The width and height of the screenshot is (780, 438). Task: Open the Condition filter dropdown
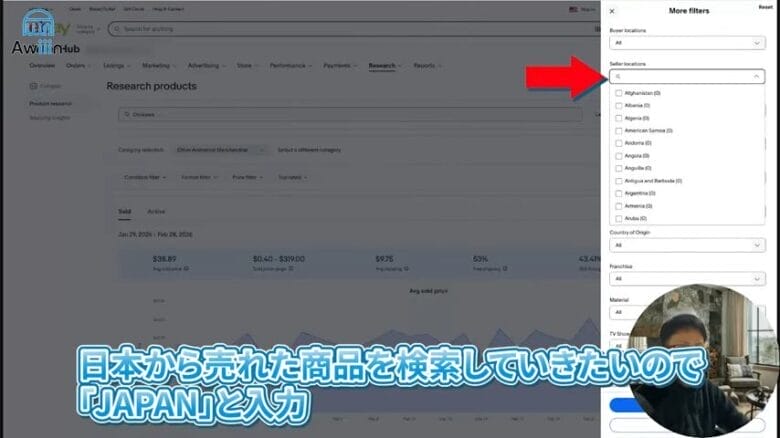click(x=145, y=177)
